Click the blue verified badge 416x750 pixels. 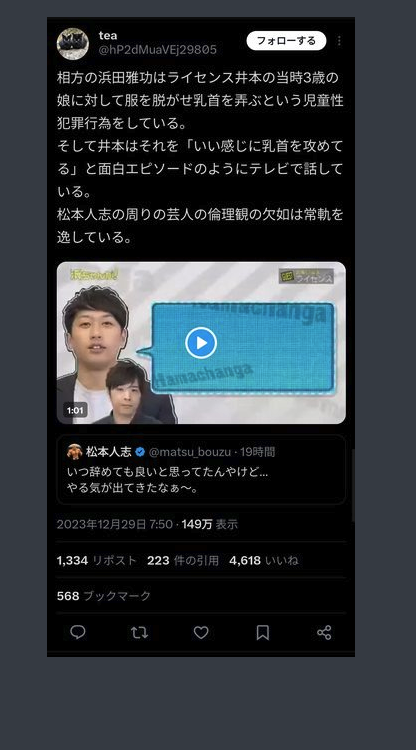140,452
